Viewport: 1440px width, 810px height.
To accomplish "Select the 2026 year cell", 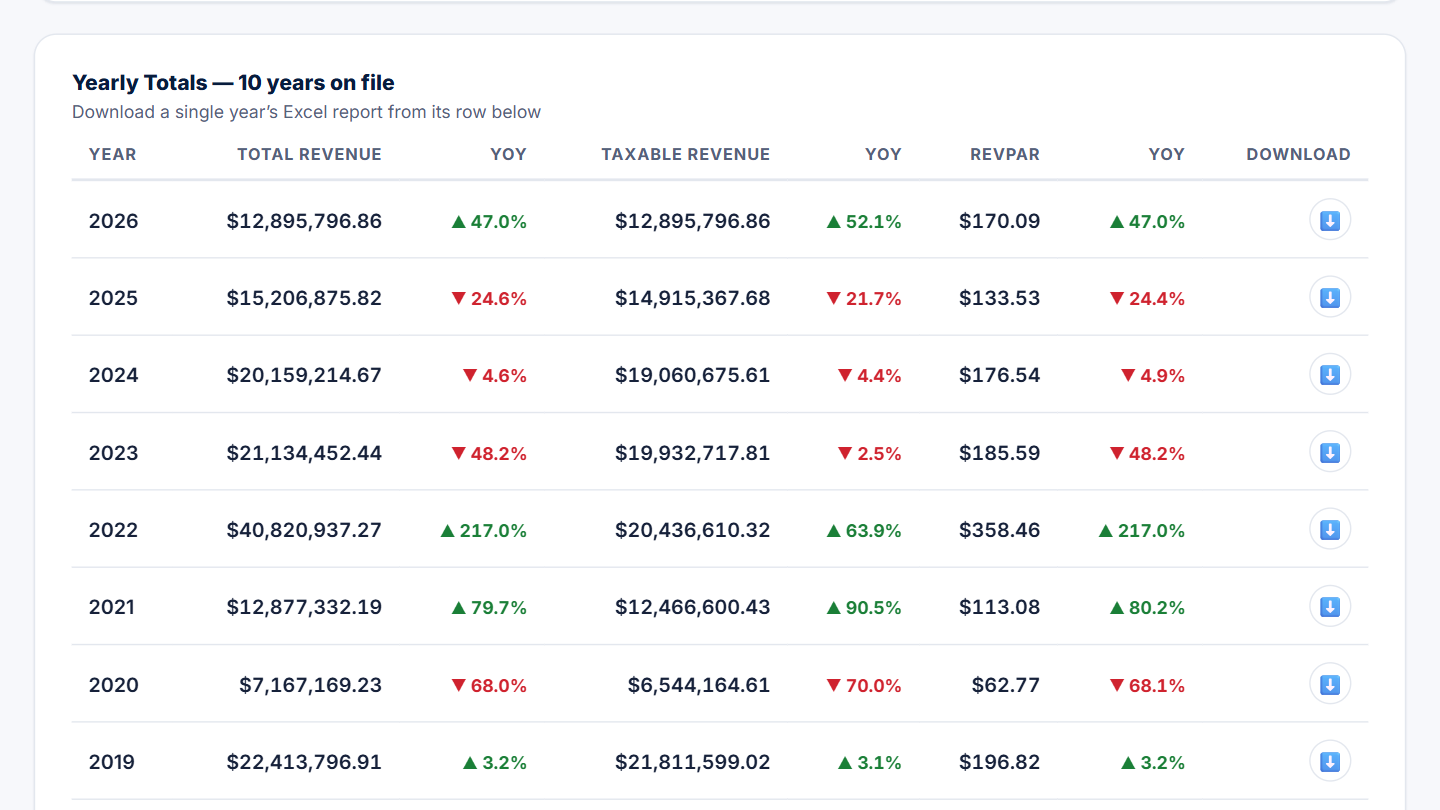I will 114,221.
